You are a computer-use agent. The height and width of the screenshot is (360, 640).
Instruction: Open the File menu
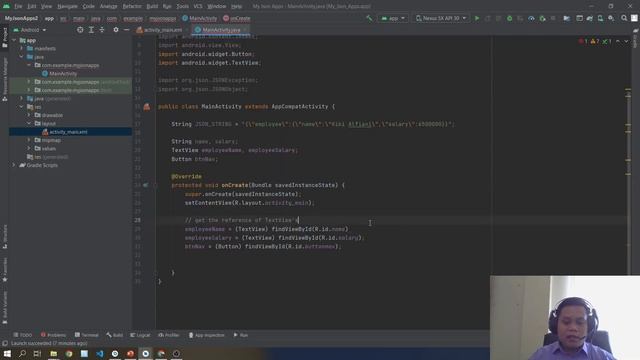[x=18, y=6]
